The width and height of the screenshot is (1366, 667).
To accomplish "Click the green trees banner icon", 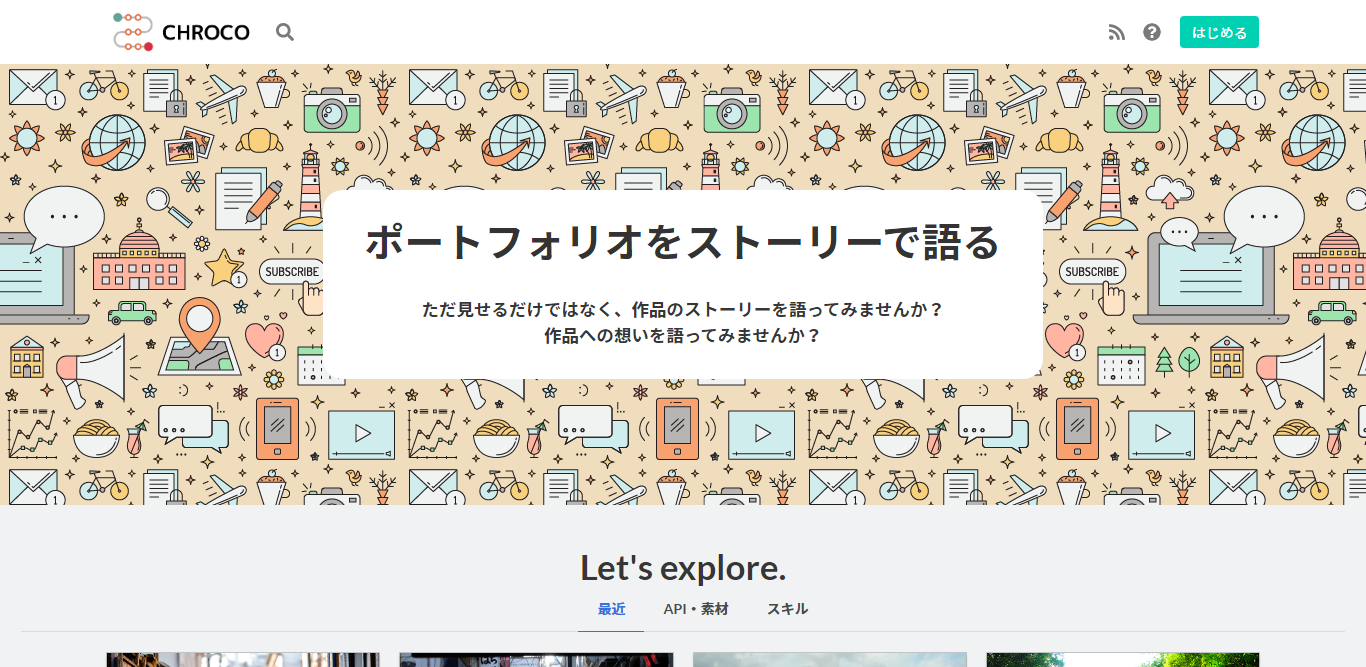I will (x=1177, y=359).
